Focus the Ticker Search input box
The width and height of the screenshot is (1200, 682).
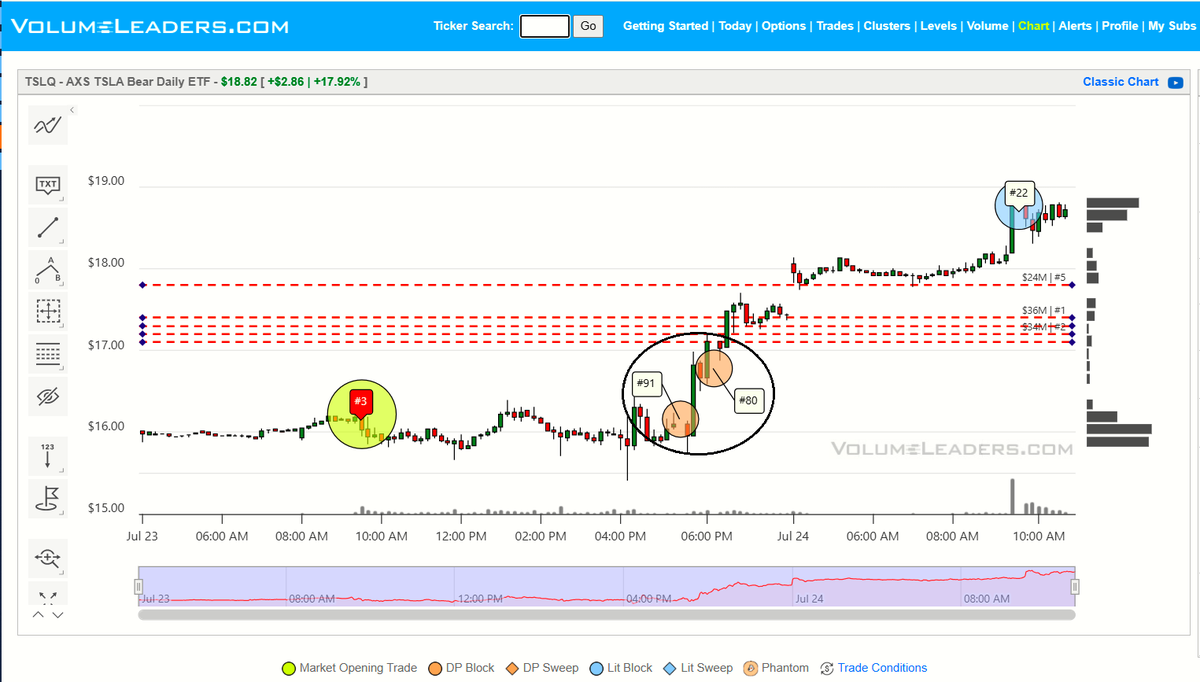545,26
